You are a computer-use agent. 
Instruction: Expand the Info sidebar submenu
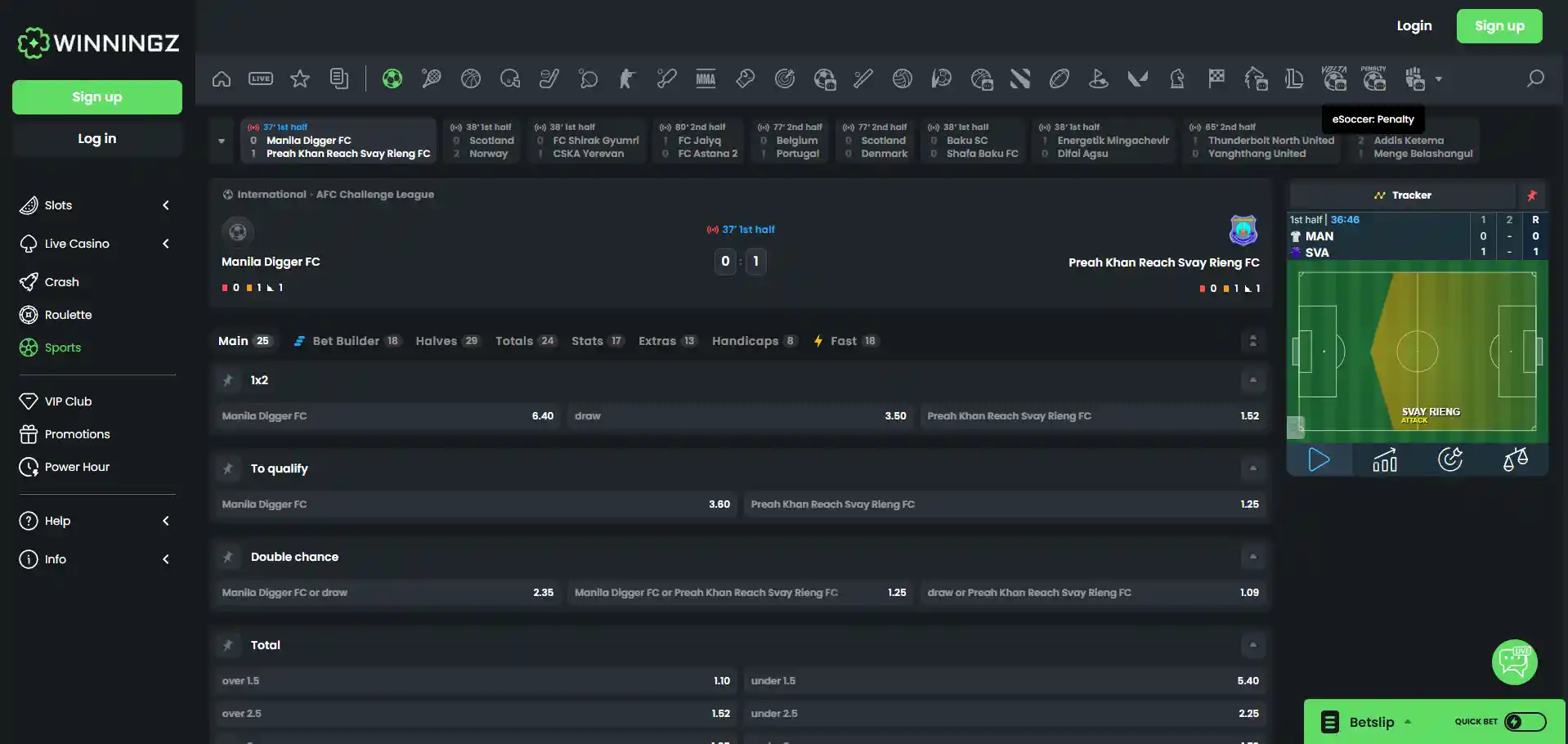pos(166,559)
